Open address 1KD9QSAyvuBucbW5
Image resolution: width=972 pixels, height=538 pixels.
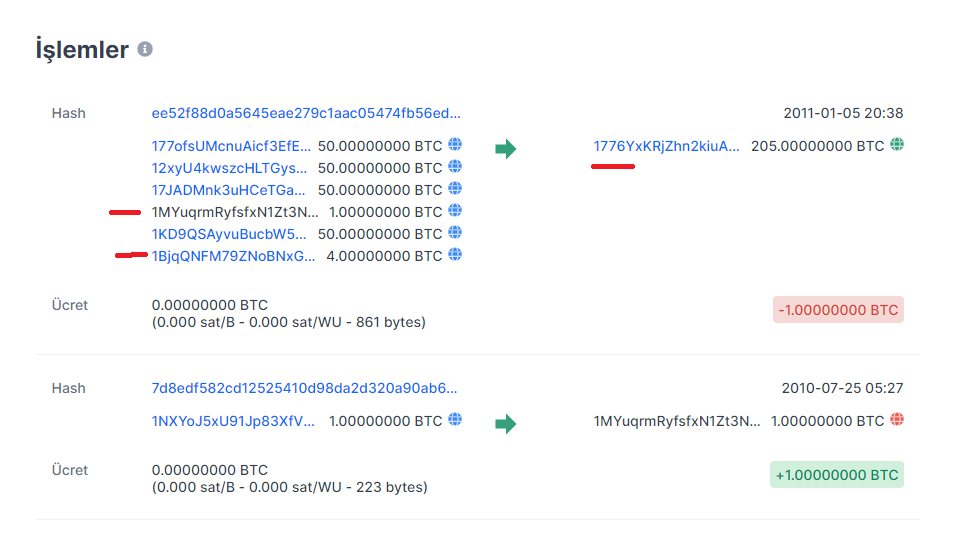point(229,234)
